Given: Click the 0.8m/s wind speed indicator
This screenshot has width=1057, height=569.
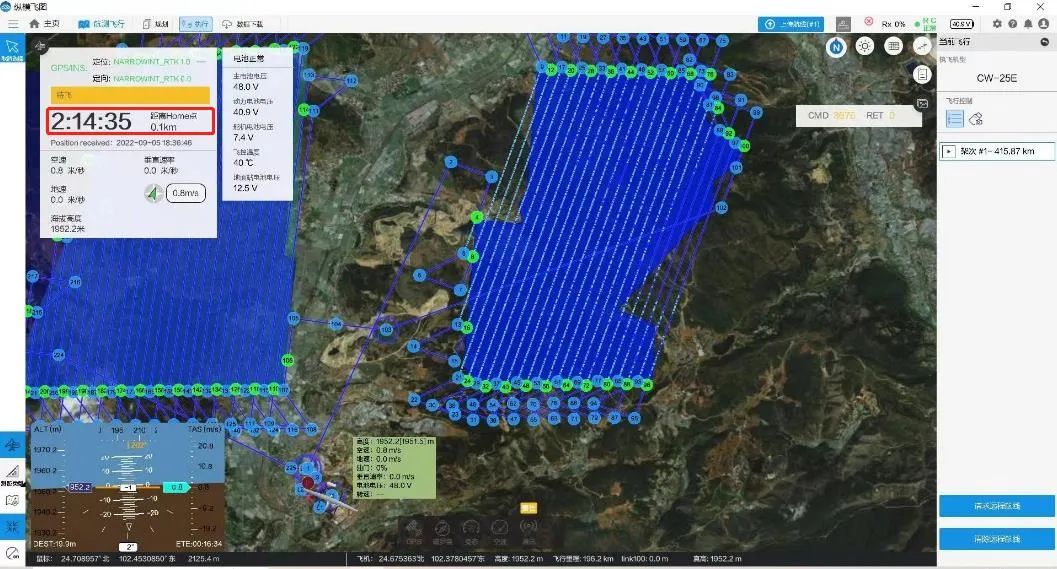Looking at the screenshot, I should pyautogui.click(x=185, y=193).
